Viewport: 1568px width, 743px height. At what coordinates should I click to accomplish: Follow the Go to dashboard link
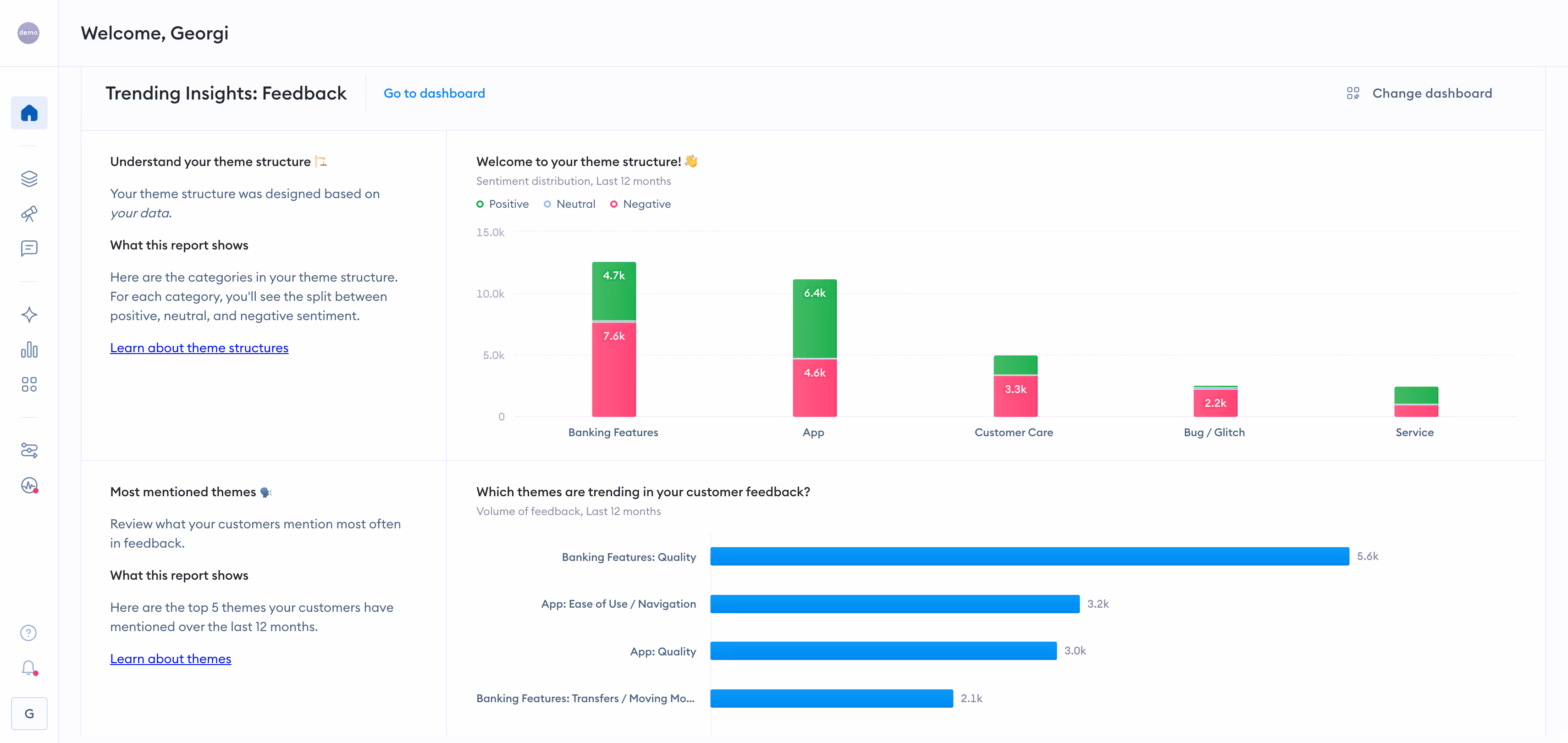pyautogui.click(x=434, y=93)
